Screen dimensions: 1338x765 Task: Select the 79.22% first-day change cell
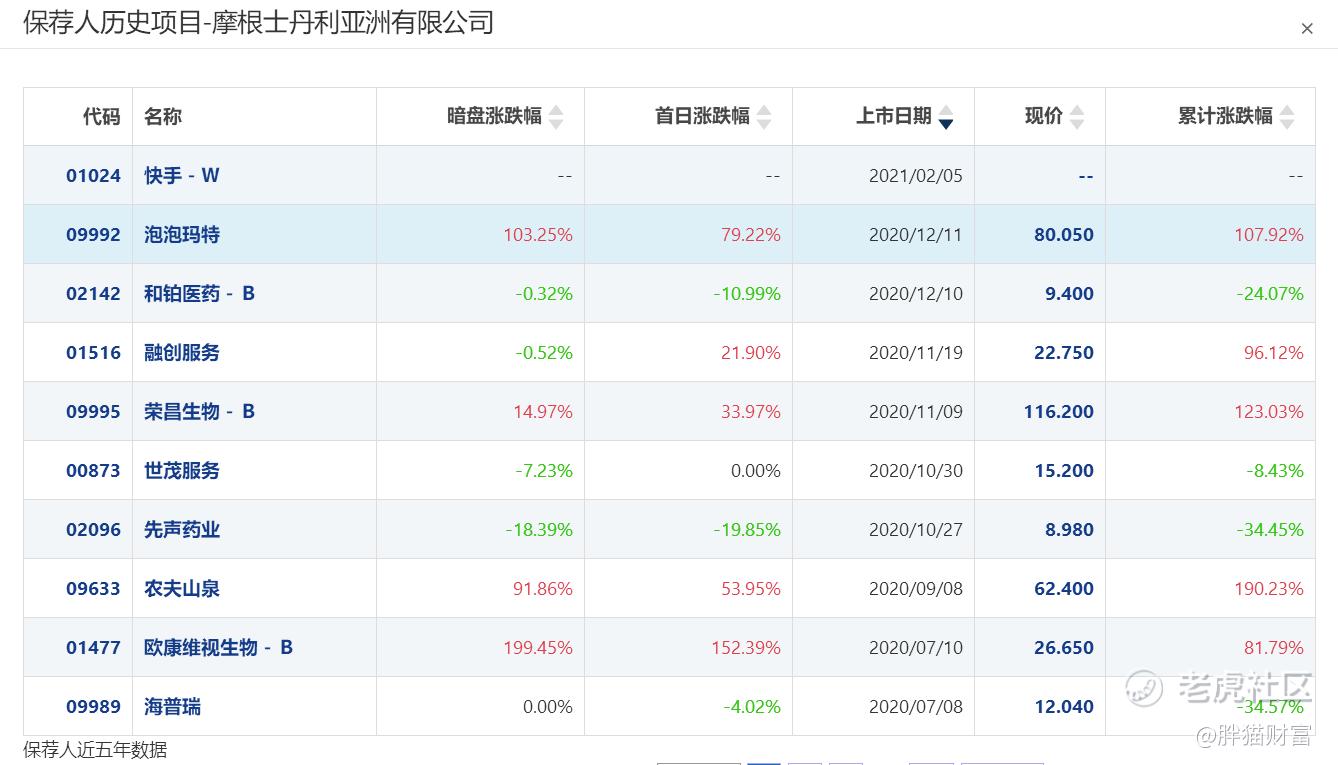(x=751, y=235)
